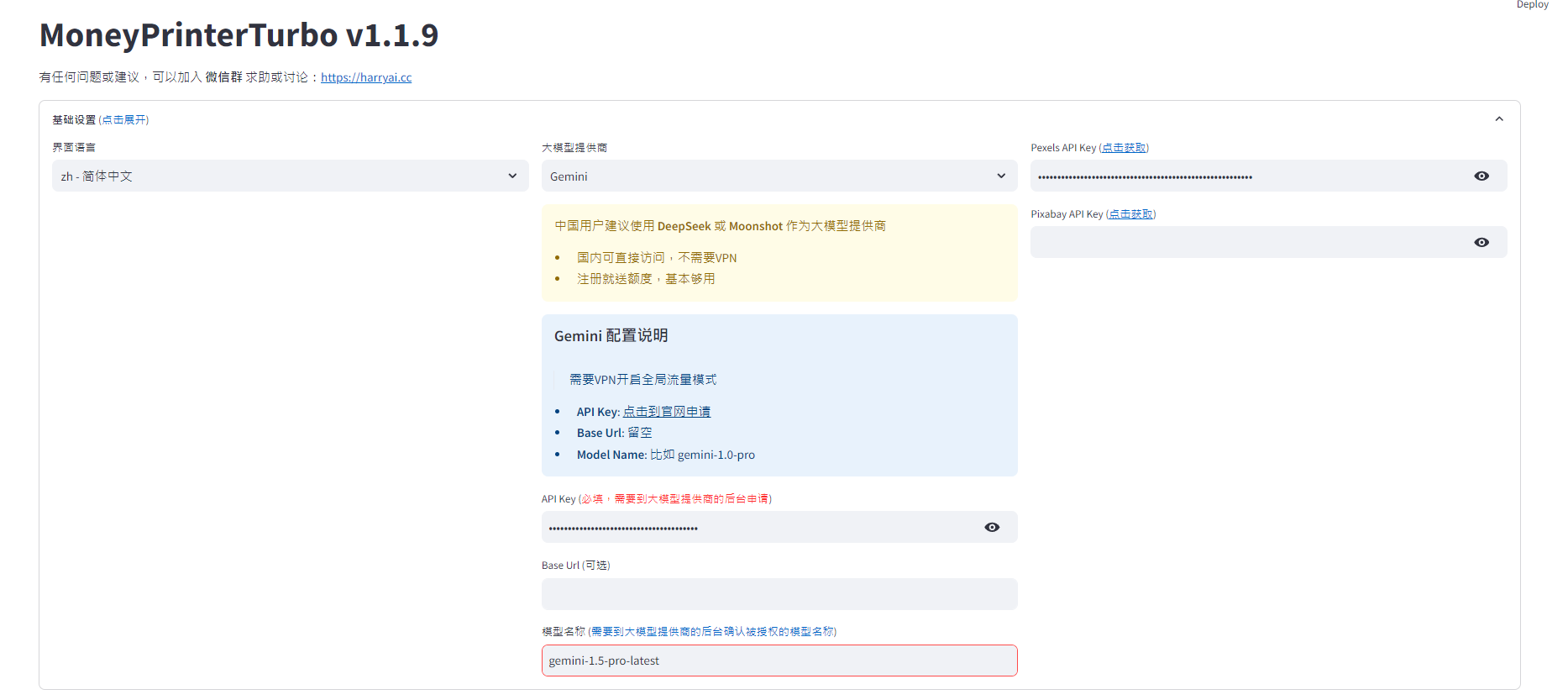Open the 点击到官网申请 API key link

point(667,411)
